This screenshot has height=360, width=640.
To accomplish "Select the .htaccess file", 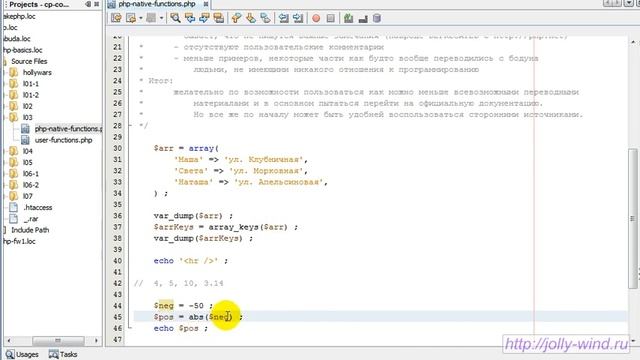I will pos(38,208).
